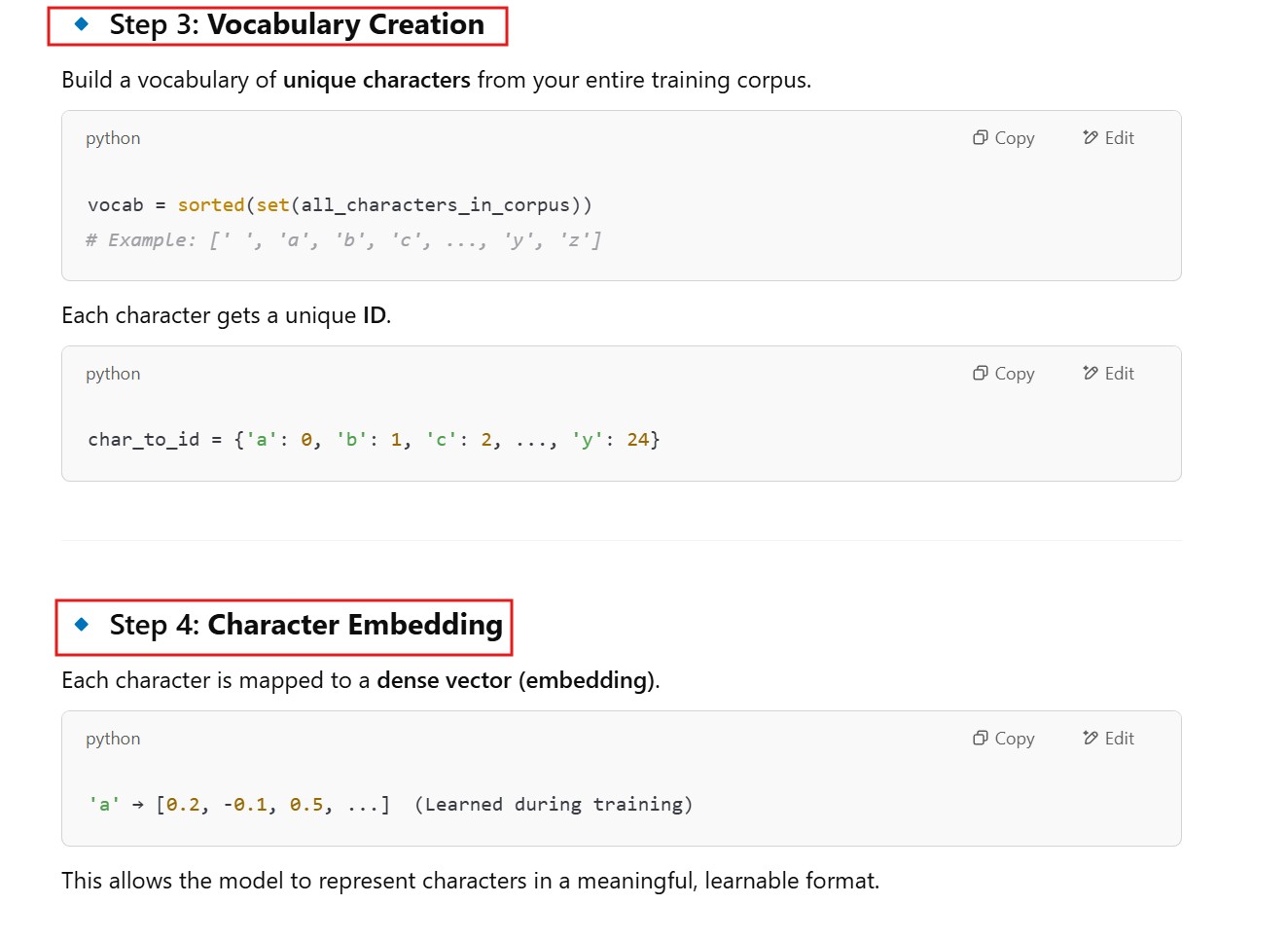The image size is (1288, 941).
Task: Click the bold "unique characters" text
Action: 376,80
